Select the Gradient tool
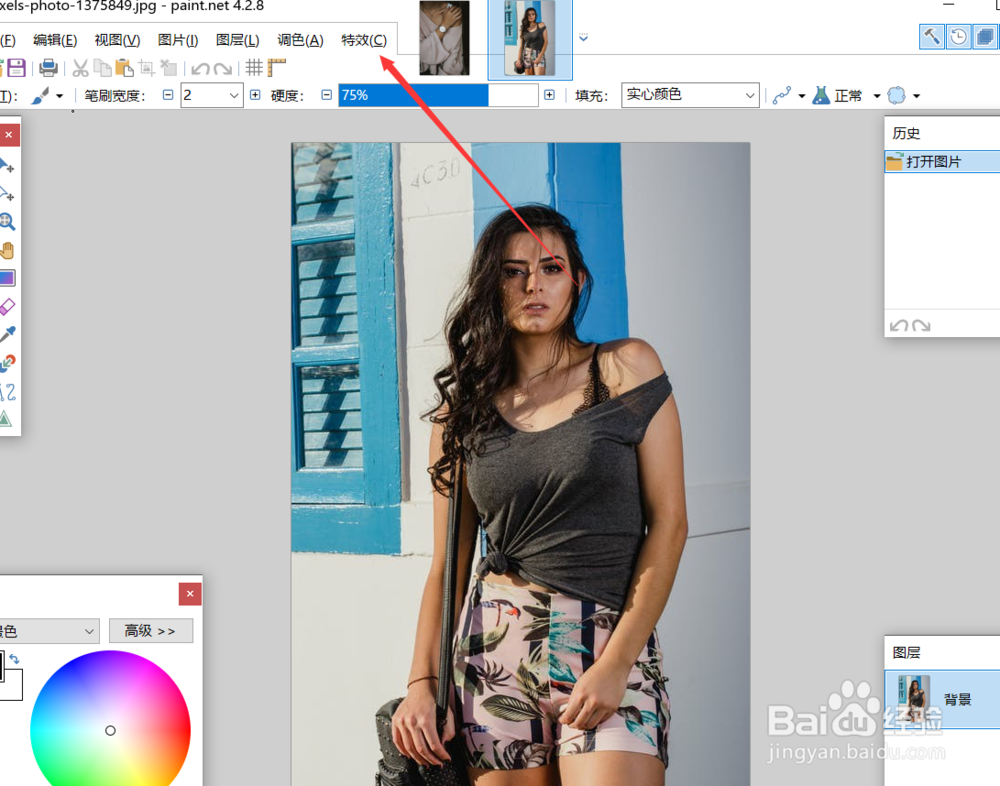Viewport: 1000px width, 786px height. click(x=7, y=278)
